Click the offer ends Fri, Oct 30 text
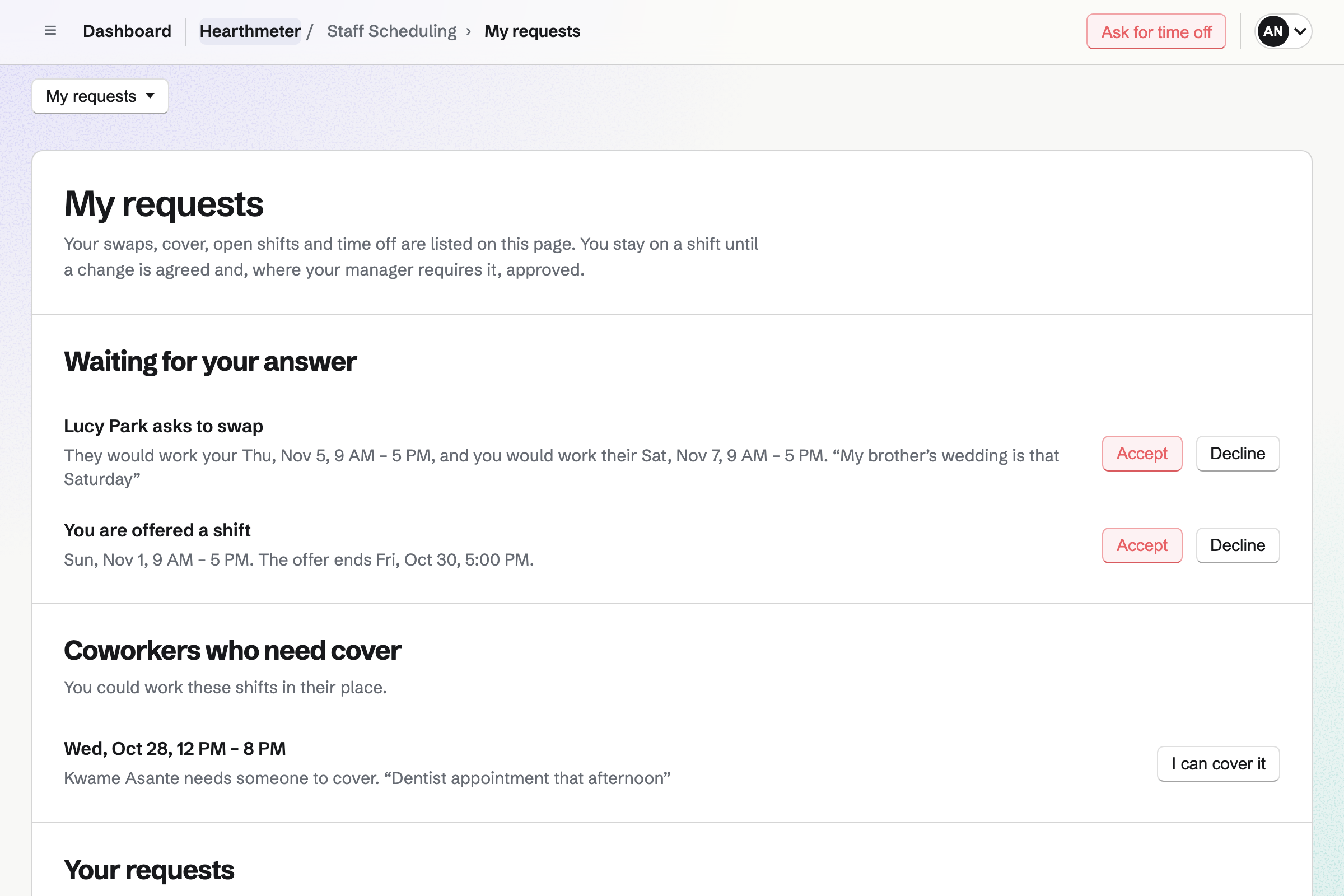This screenshot has width=1344, height=896. tap(396, 560)
